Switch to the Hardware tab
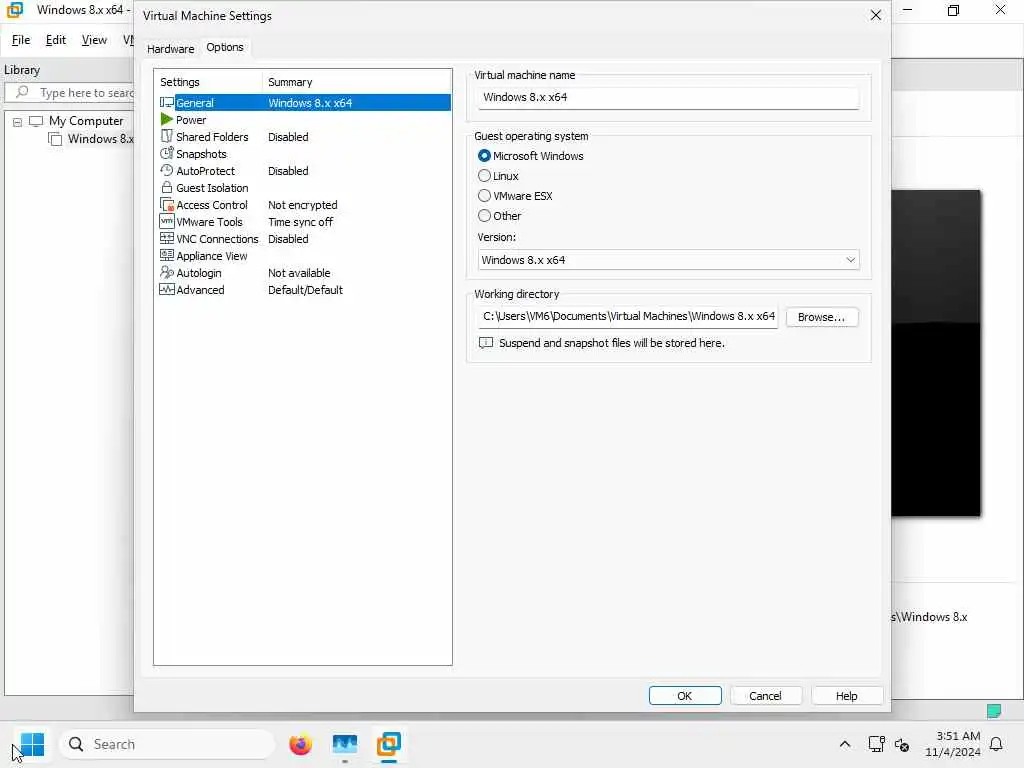This screenshot has width=1024, height=768. (170, 49)
